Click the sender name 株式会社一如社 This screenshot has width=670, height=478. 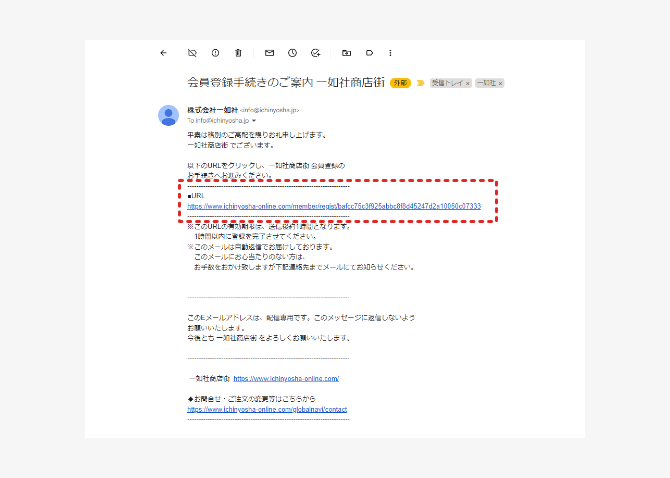click(212, 110)
